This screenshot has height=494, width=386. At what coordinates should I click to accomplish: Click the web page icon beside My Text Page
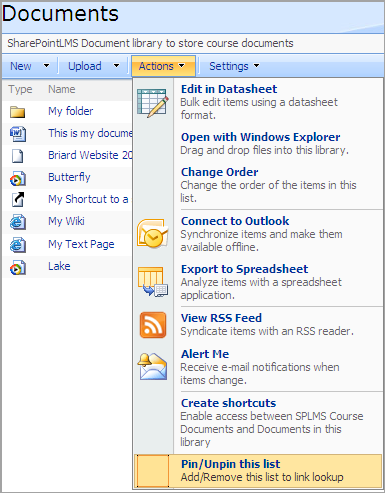click(x=18, y=245)
